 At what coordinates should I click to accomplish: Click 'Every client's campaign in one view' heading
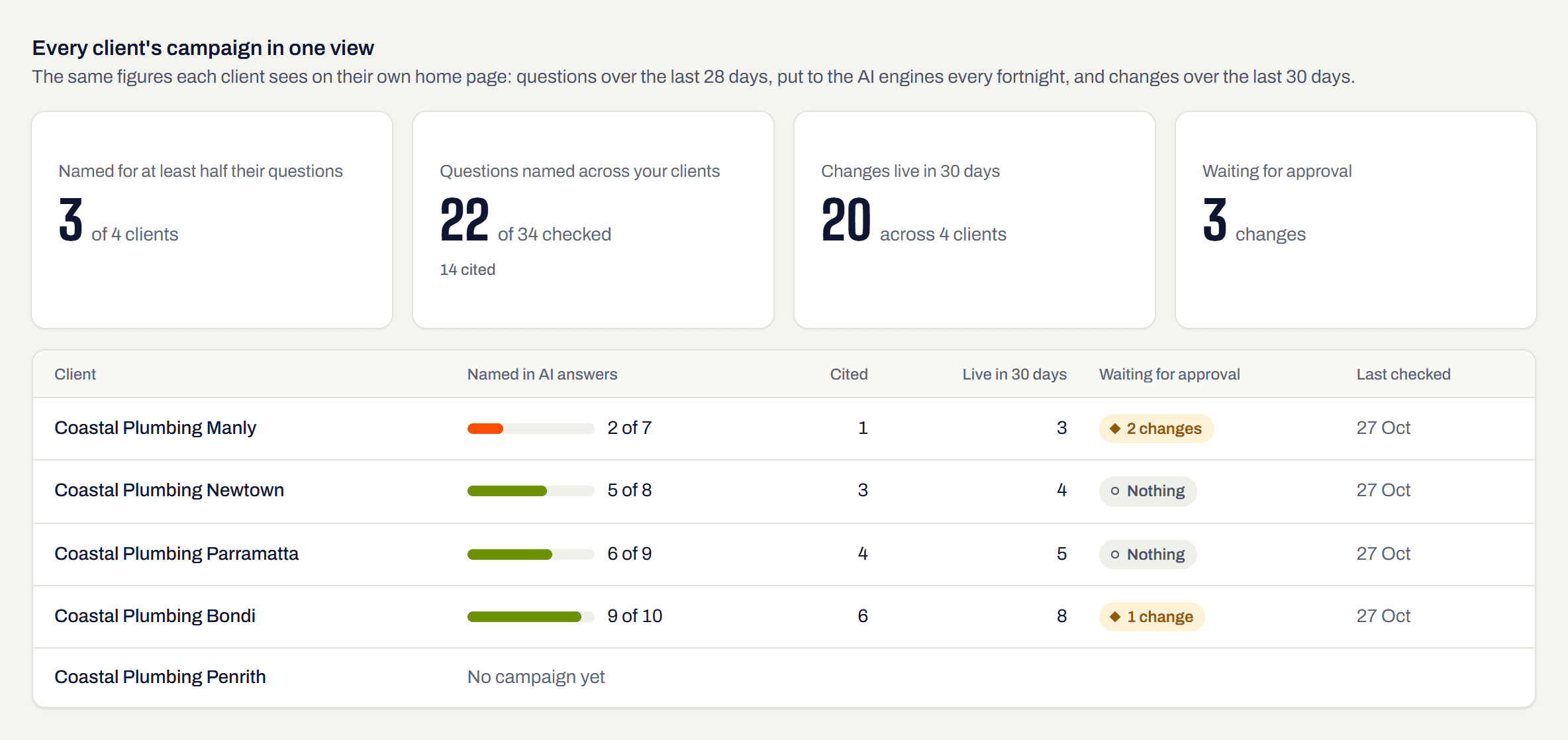click(x=203, y=48)
